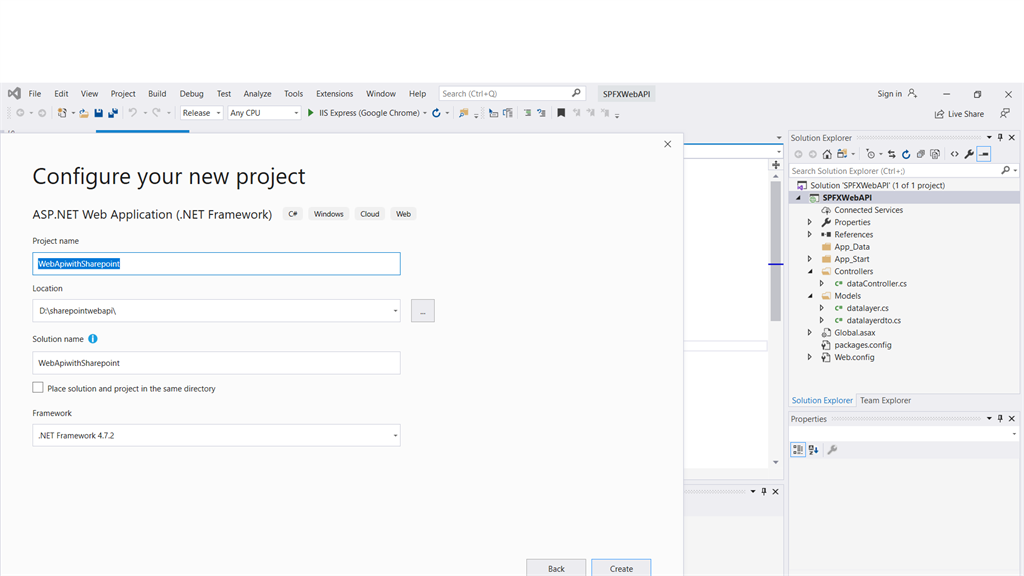Expand the Controllers folder in Solution Explorer
Image resolution: width=1024 pixels, height=576 pixels.
pyautogui.click(x=810, y=271)
